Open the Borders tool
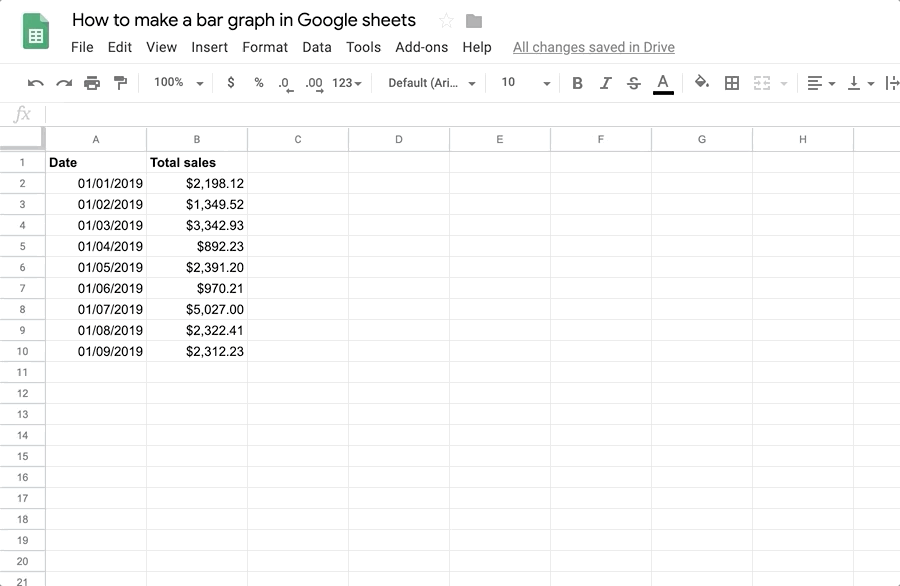This screenshot has width=900, height=586. point(732,83)
